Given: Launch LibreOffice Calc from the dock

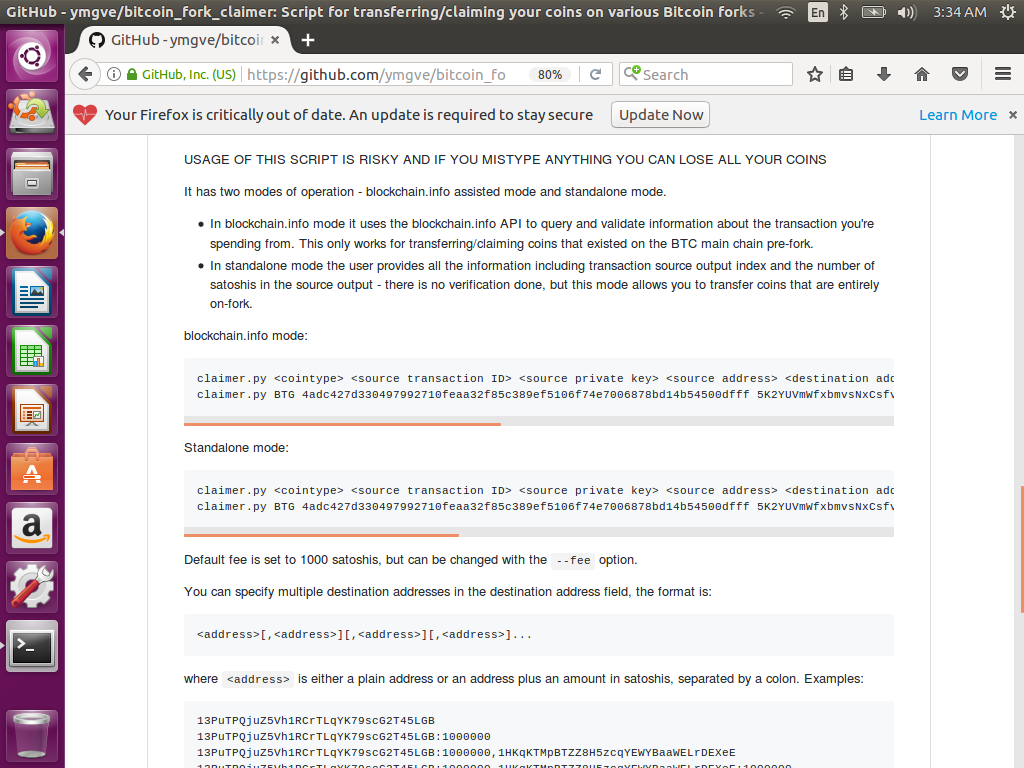Looking at the screenshot, I should (x=32, y=351).
